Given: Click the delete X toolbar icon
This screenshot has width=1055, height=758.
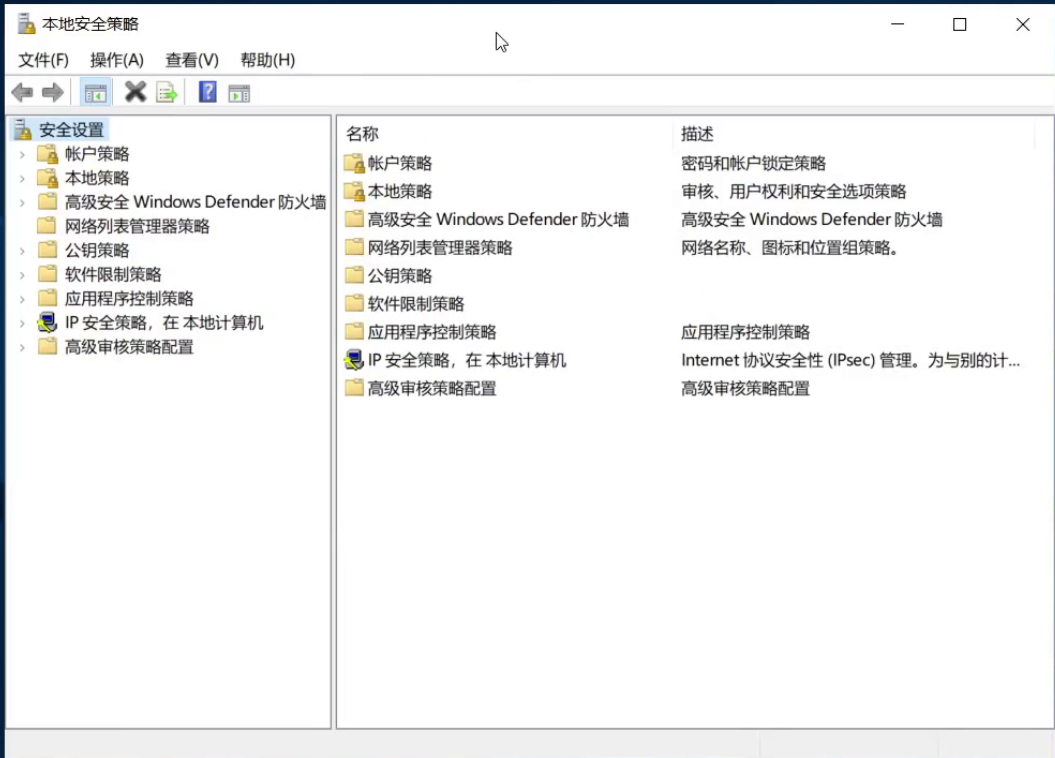Looking at the screenshot, I should 135,91.
